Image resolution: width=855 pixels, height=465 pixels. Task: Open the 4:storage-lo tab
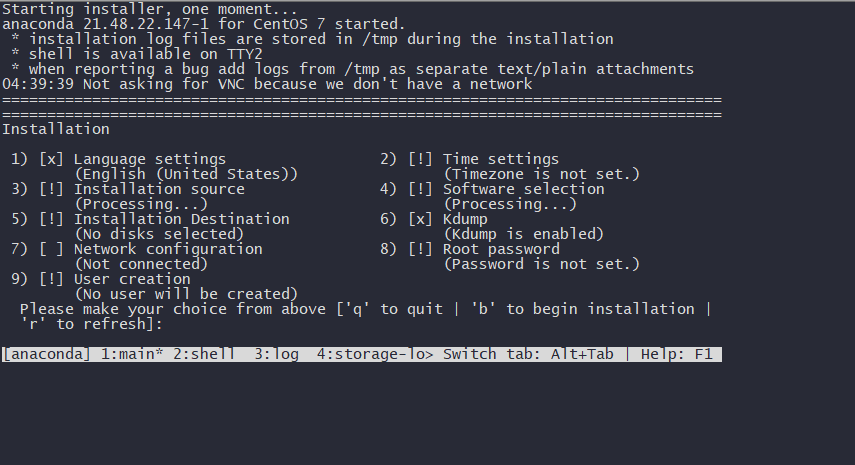tap(375, 354)
